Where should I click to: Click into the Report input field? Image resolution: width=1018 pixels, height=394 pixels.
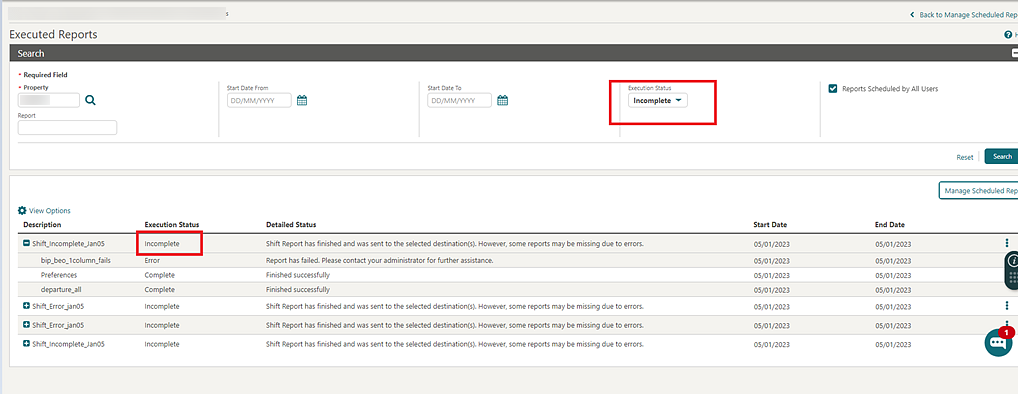(x=68, y=127)
